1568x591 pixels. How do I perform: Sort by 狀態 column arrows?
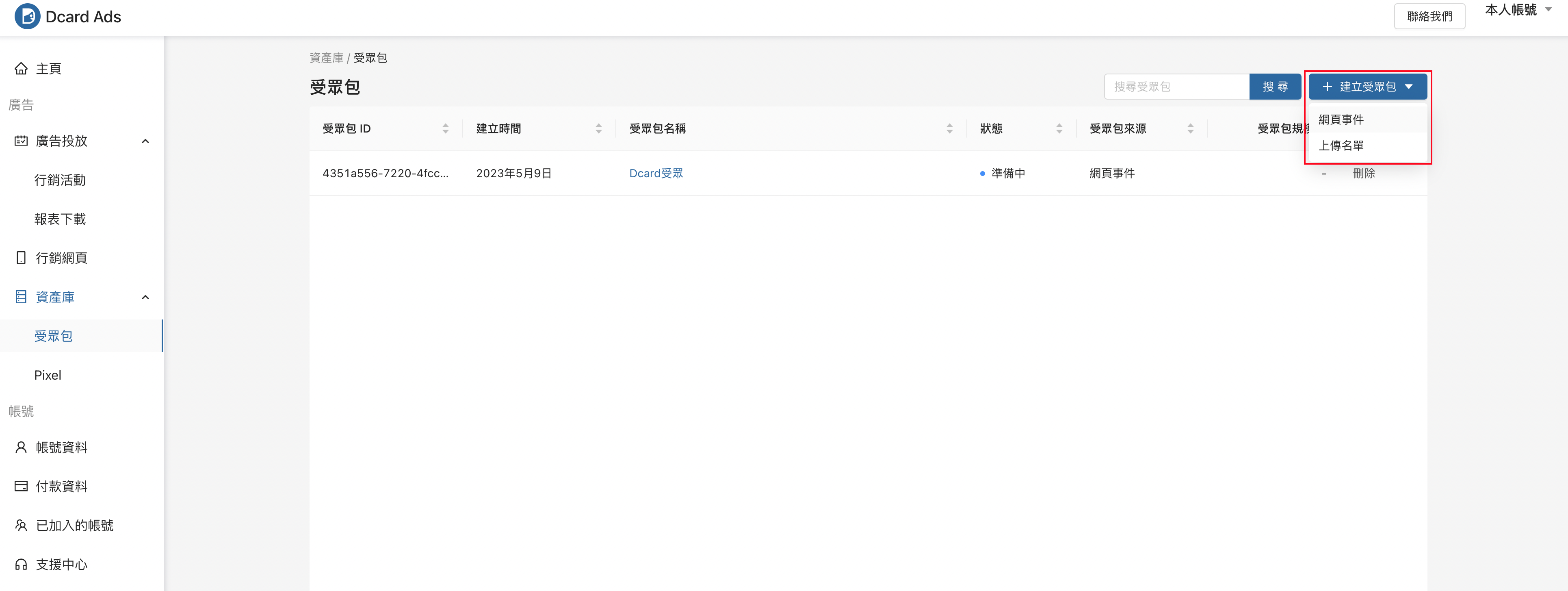pyautogui.click(x=1059, y=128)
